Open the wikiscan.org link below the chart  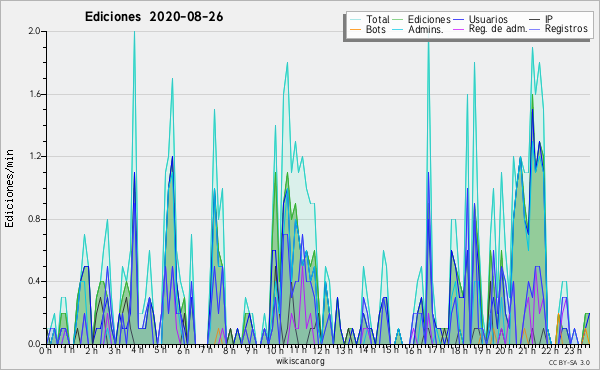[300, 361]
